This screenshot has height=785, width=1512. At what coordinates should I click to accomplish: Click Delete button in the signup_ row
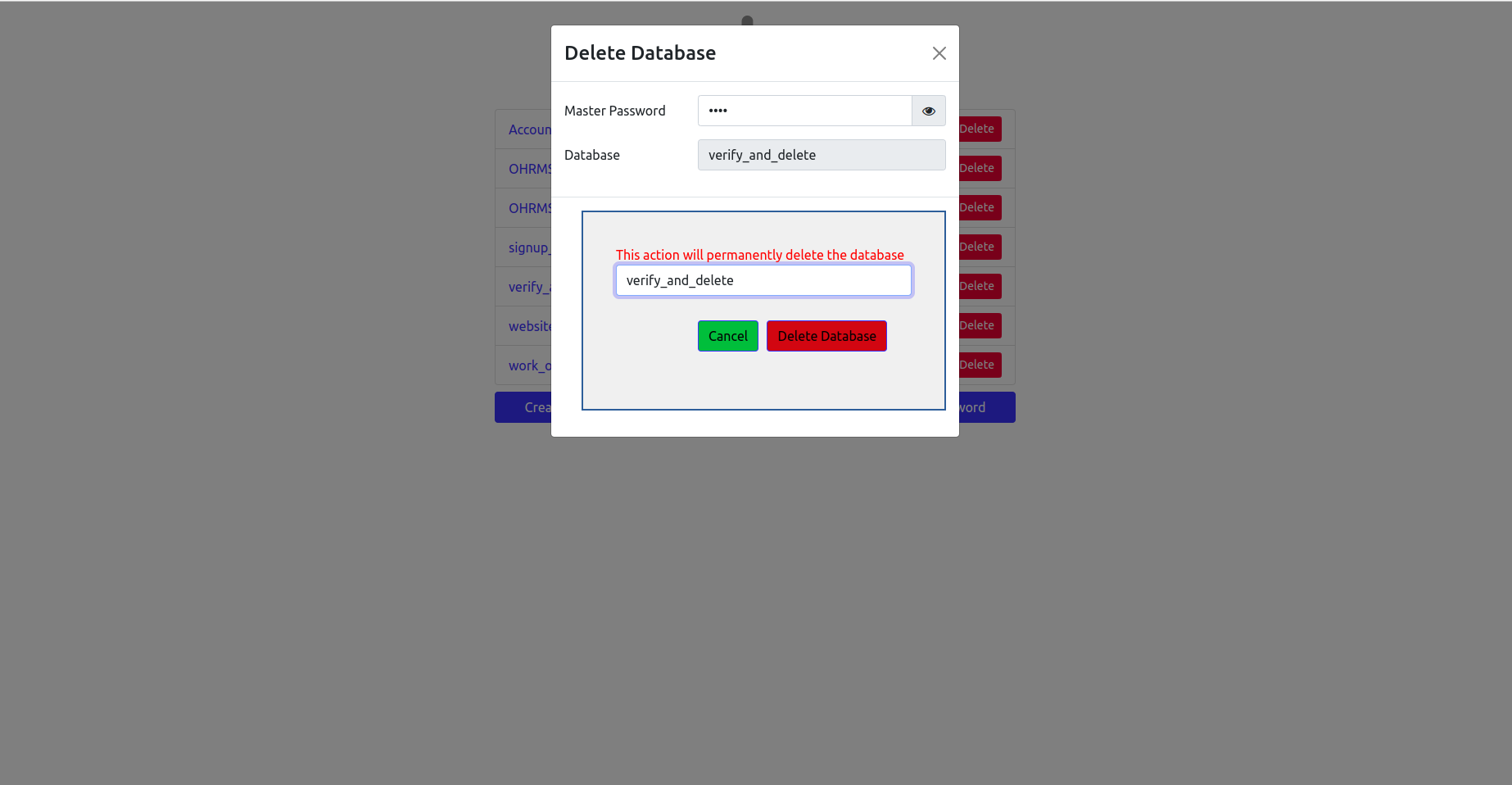click(x=980, y=247)
